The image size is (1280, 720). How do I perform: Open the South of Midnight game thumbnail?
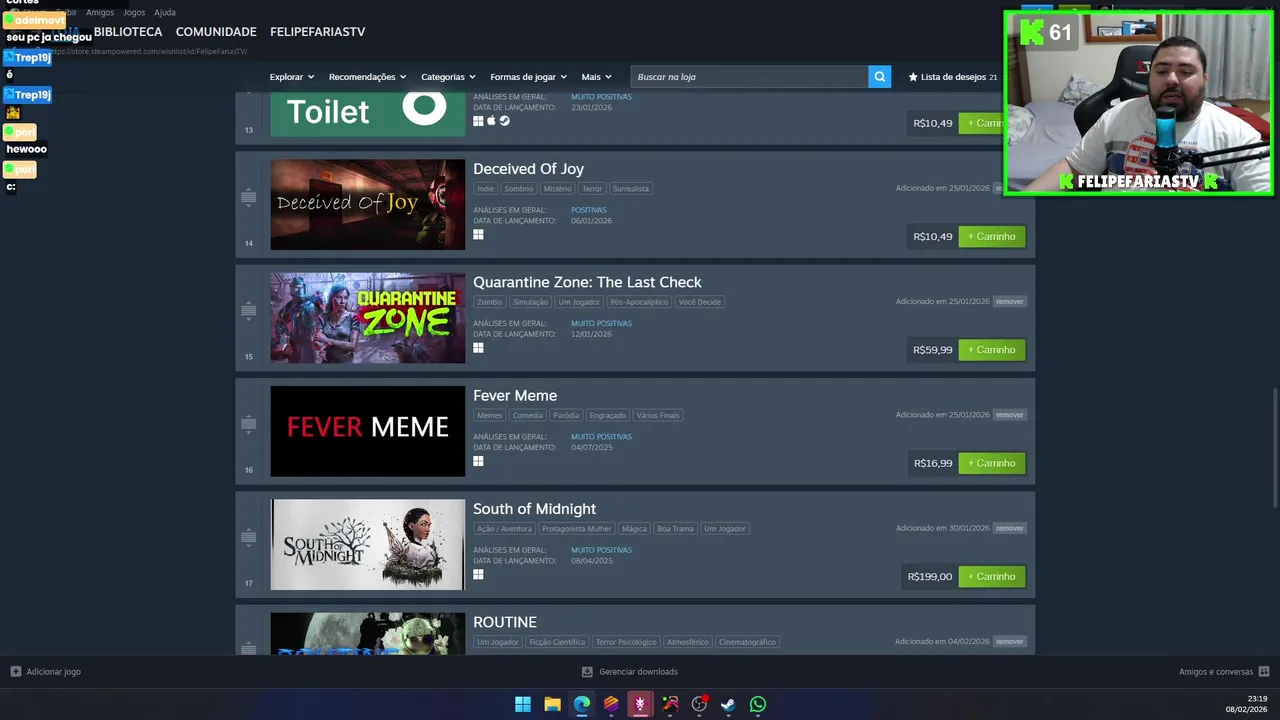click(x=367, y=544)
